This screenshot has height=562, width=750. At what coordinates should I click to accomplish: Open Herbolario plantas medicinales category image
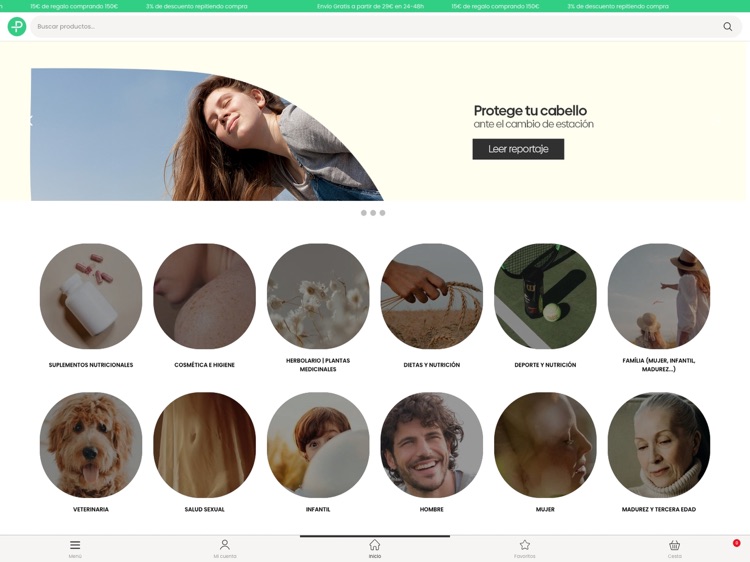pos(318,296)
